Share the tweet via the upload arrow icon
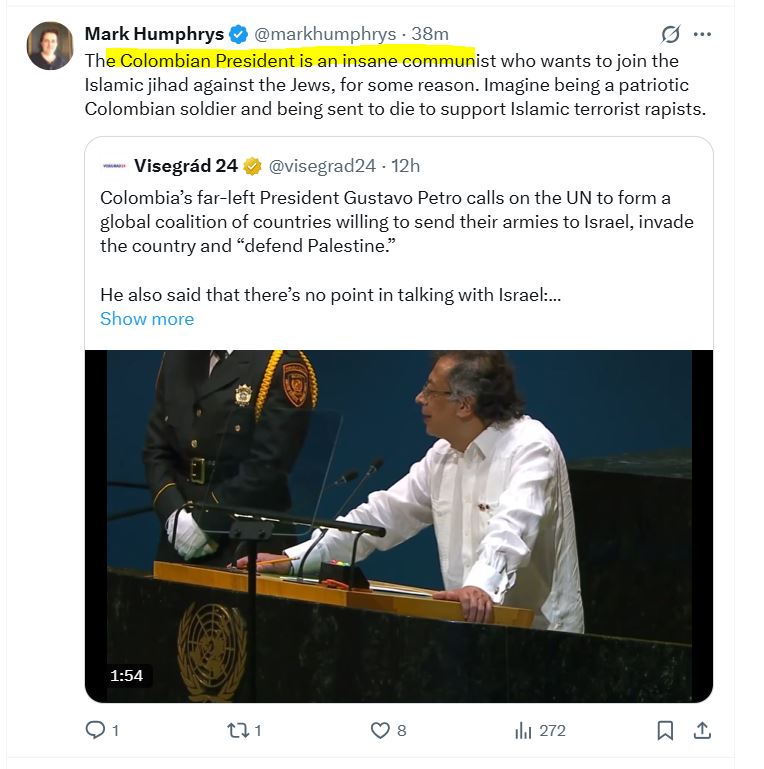 [702, 731]
